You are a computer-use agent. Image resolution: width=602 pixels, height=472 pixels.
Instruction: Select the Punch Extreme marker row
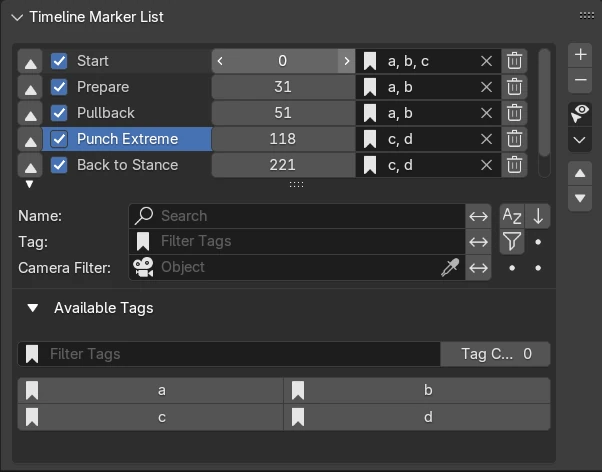coord(127,139)
